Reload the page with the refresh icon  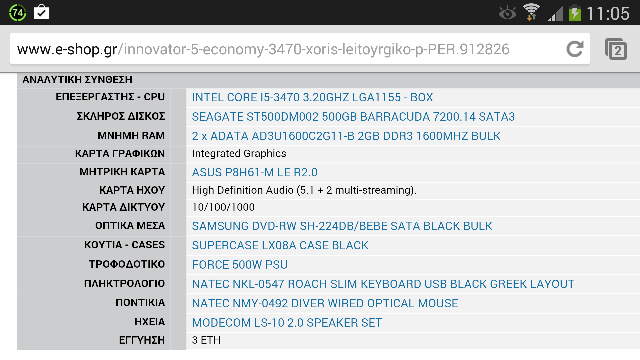pos(575,49)
